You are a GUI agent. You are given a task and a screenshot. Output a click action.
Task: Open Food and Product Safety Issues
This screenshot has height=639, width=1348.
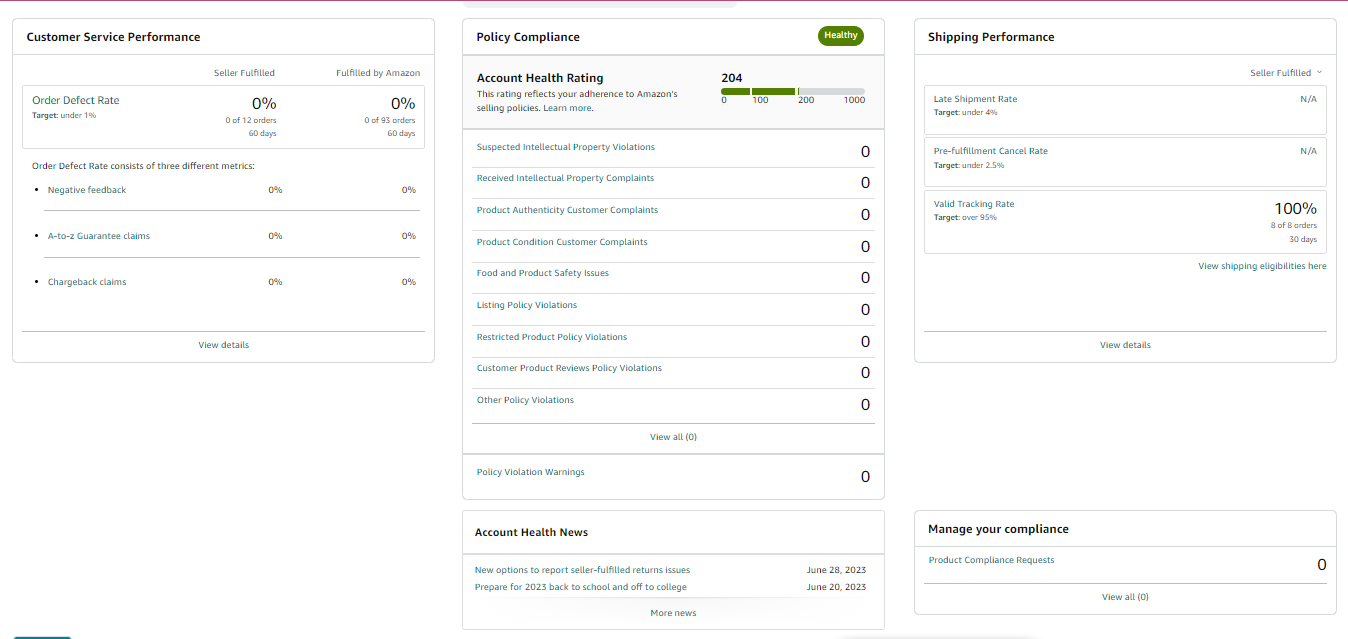(543, 273)
